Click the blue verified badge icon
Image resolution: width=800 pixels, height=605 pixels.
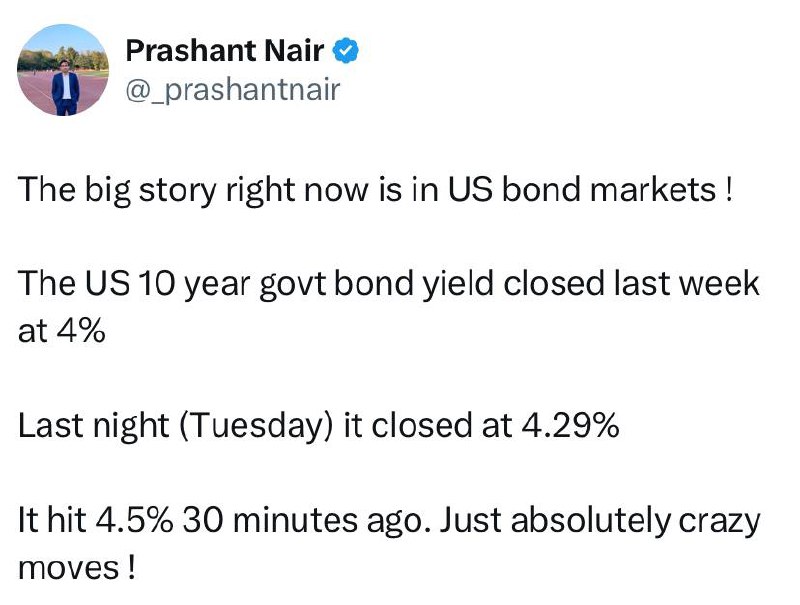point(346,51)
